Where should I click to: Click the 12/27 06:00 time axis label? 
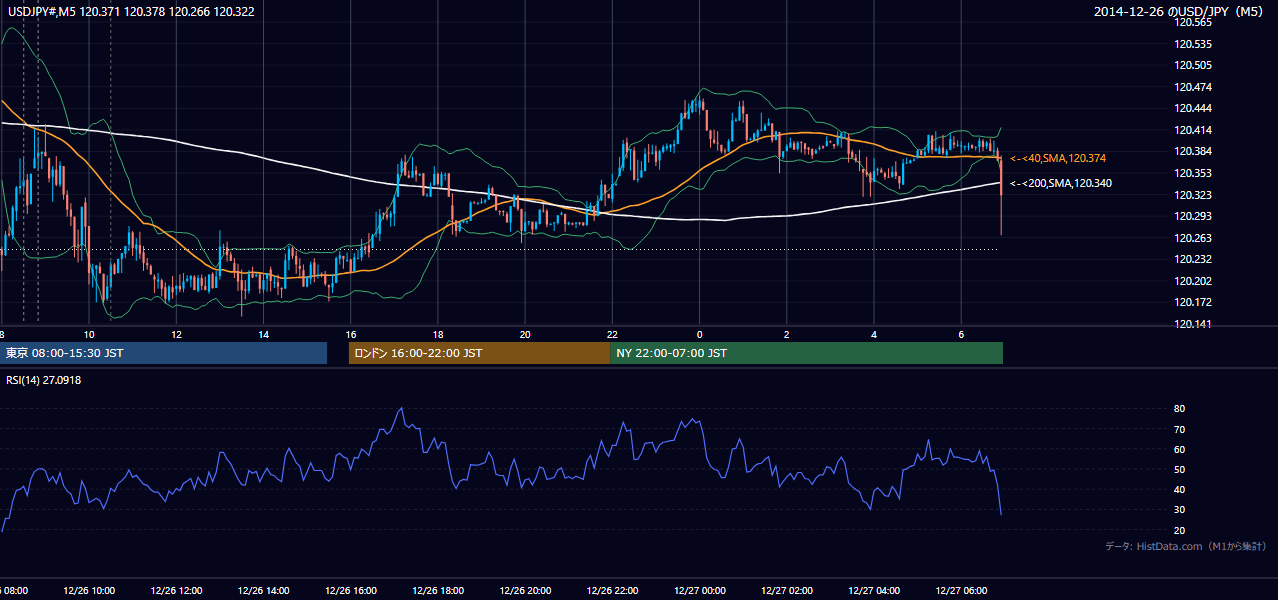960,590
